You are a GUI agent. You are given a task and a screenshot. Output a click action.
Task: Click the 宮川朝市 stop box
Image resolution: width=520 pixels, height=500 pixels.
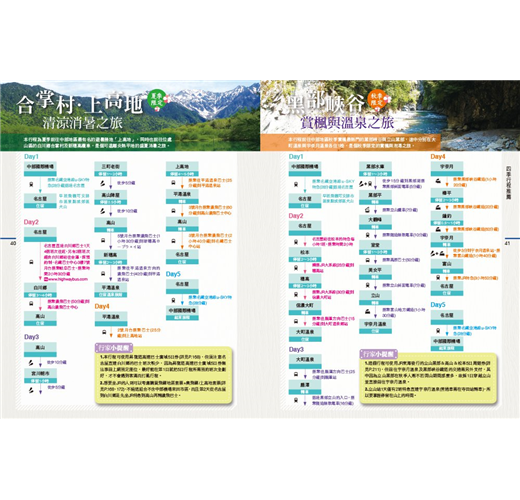40,376
